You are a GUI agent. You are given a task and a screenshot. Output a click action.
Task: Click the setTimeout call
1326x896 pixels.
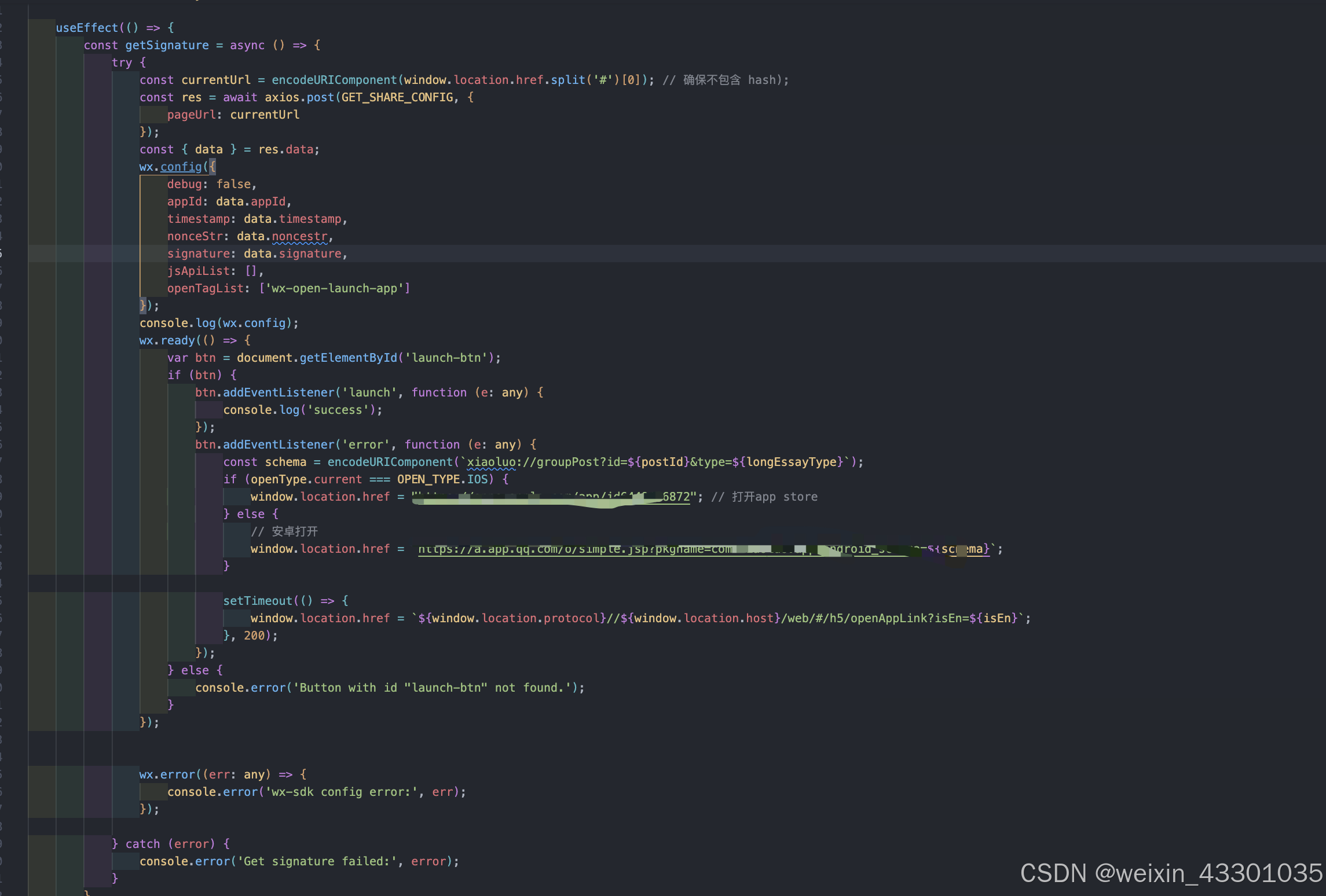click(x=258, y=601)
